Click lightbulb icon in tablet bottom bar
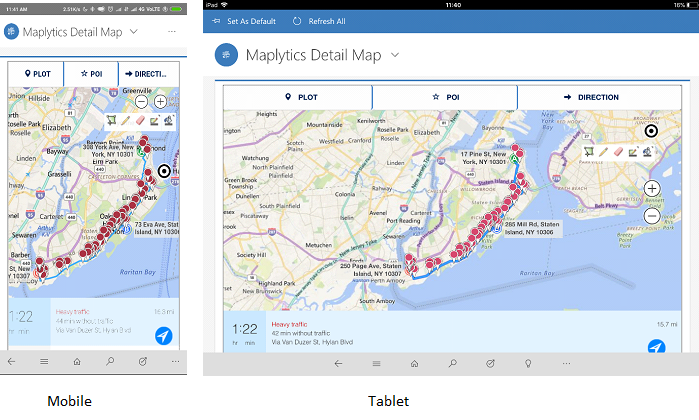Image resolution: width=699 pixels, height=420 pixels. click(x=528, y=363)
